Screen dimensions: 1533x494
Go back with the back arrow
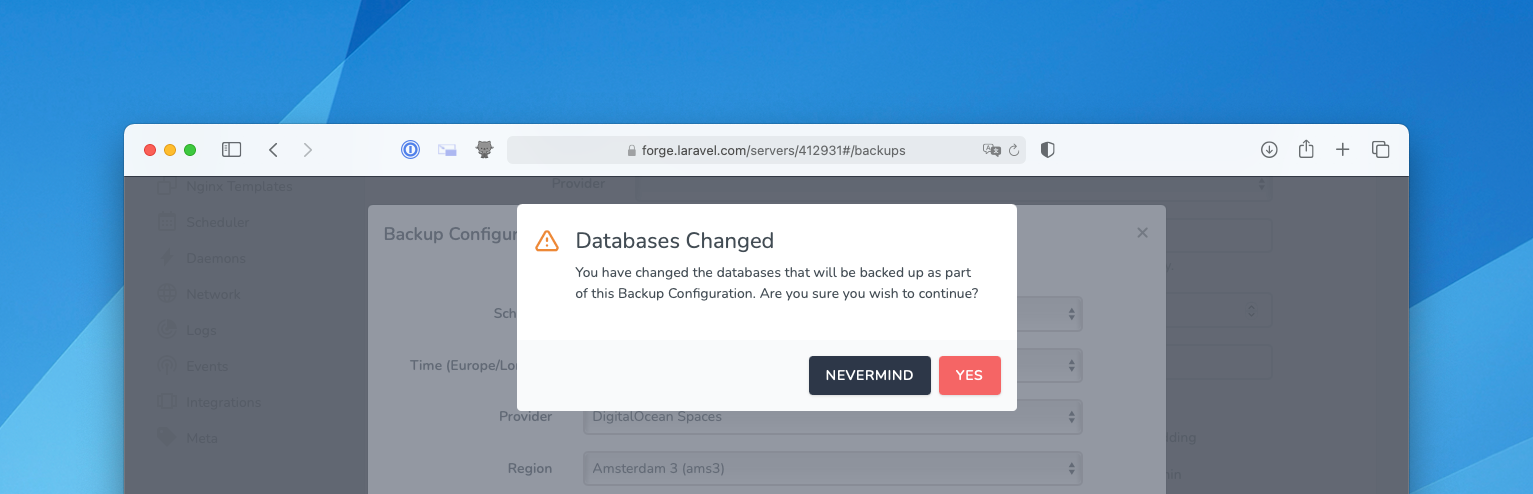point(273,150)
